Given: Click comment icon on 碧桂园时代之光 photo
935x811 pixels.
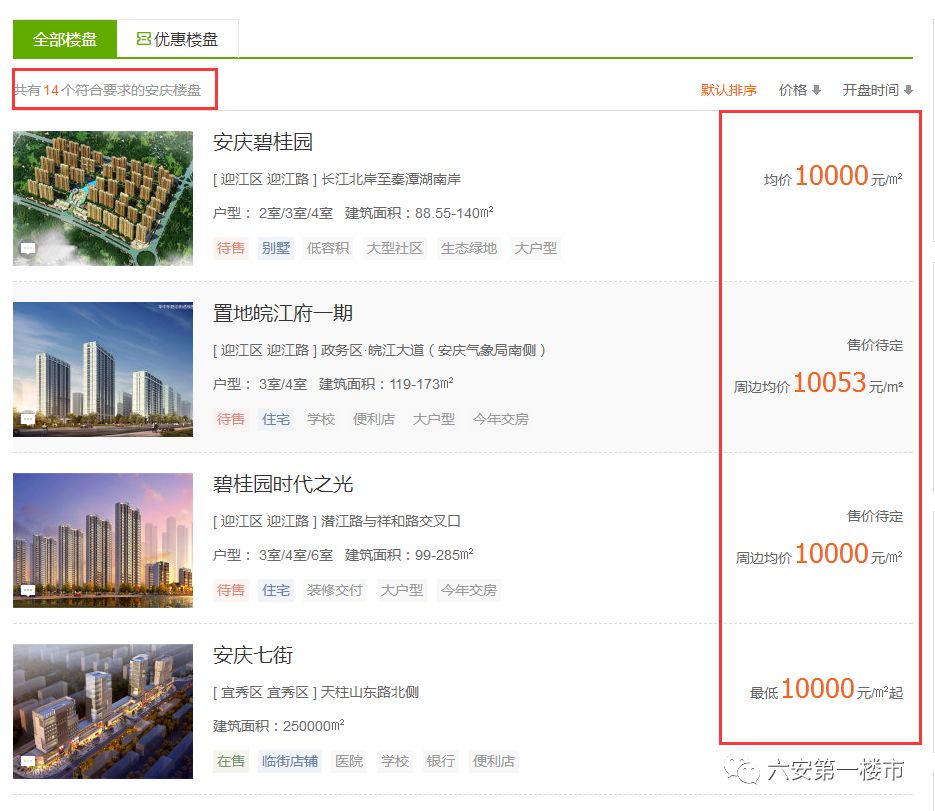Looking at the screenshot, I should [28, 590].
